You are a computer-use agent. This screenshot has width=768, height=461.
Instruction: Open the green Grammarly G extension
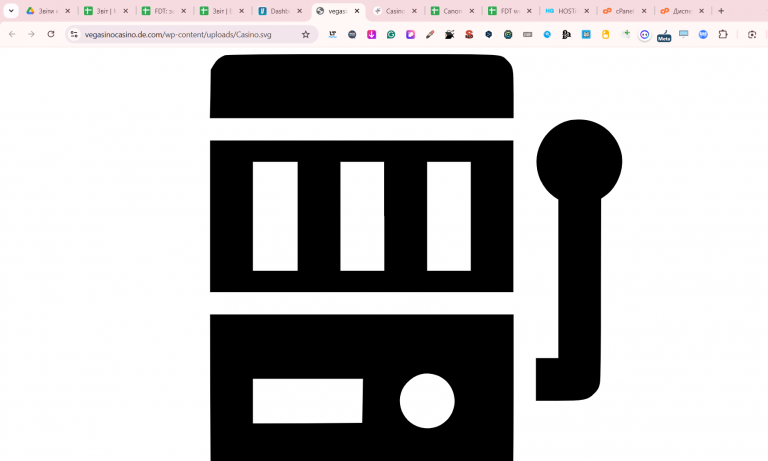[x=391, y=34]
